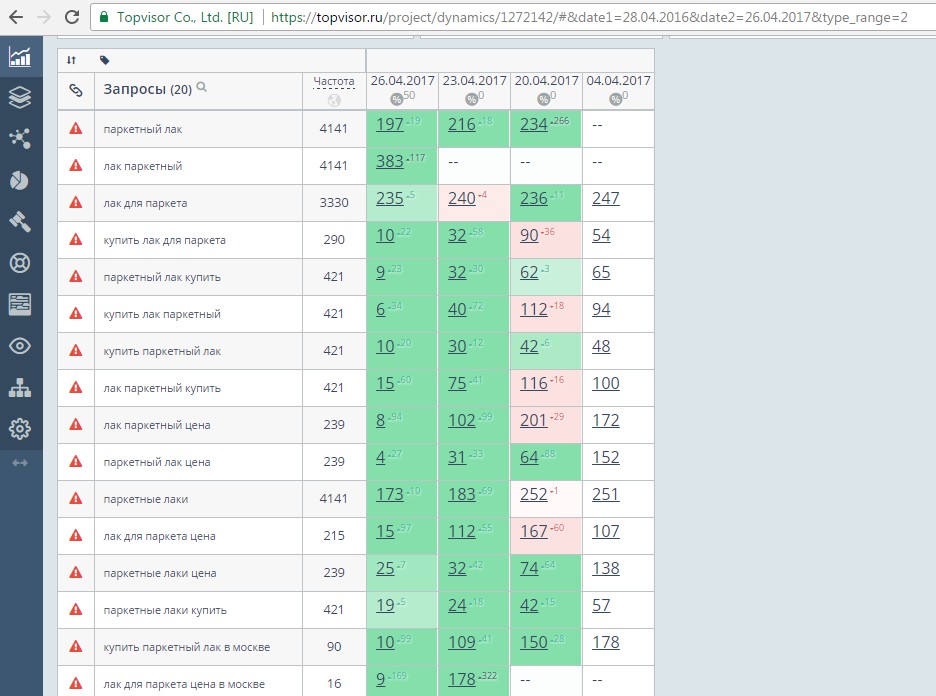
Task: Open position 247 link for лак для паркета
Action: [x=605, y=198]
